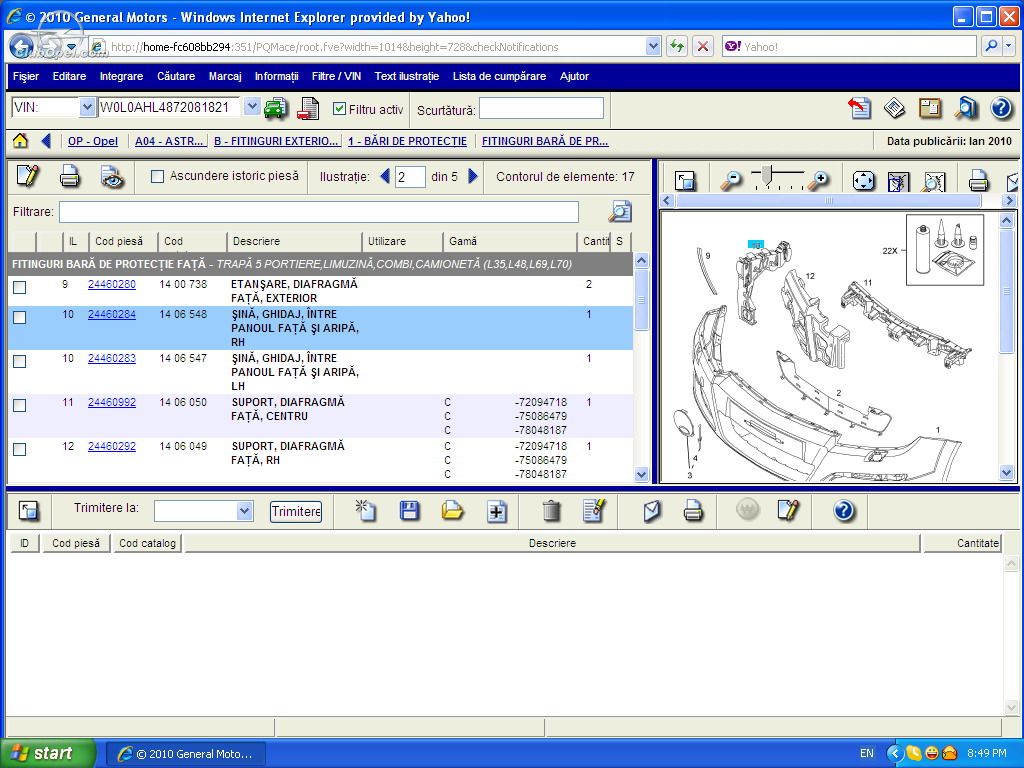The height and width of the screenshot is (768, 1024).
Task: Open shopping list help icon
Action: click(x=843, y=511)
